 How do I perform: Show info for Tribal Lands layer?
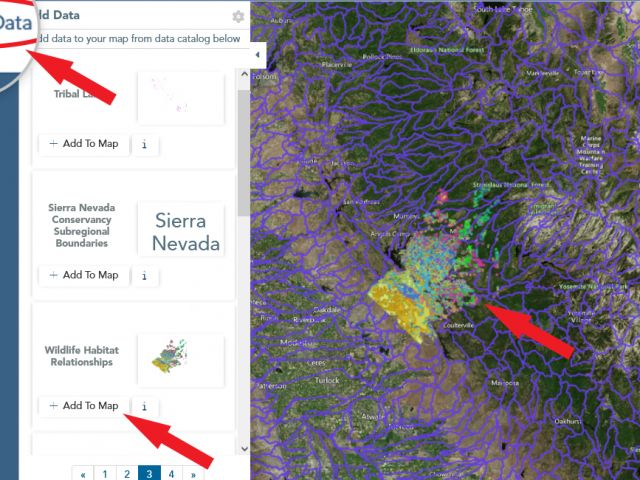click(144, 144)
